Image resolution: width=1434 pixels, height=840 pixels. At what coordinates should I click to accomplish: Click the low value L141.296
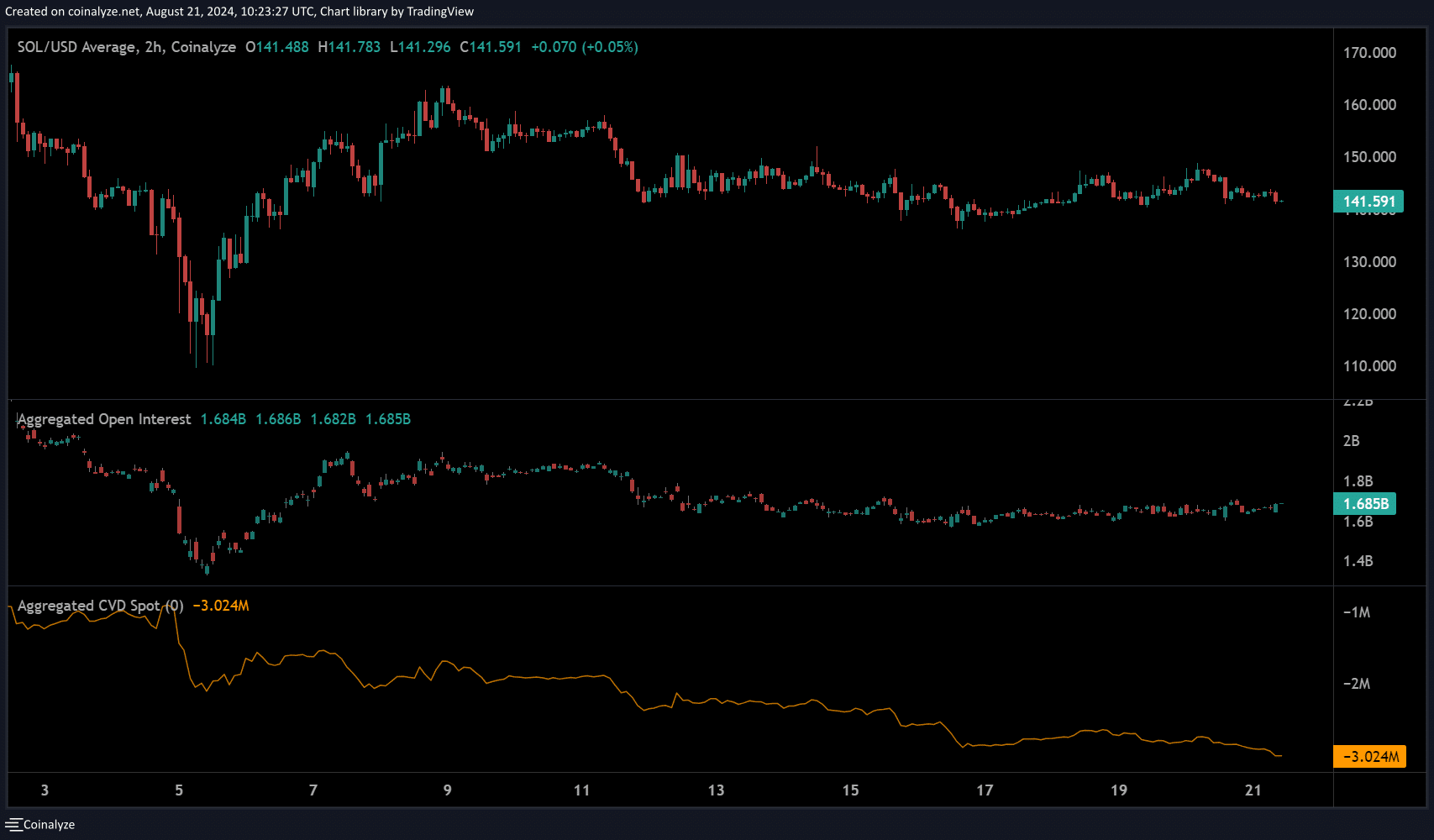point(420,47)
